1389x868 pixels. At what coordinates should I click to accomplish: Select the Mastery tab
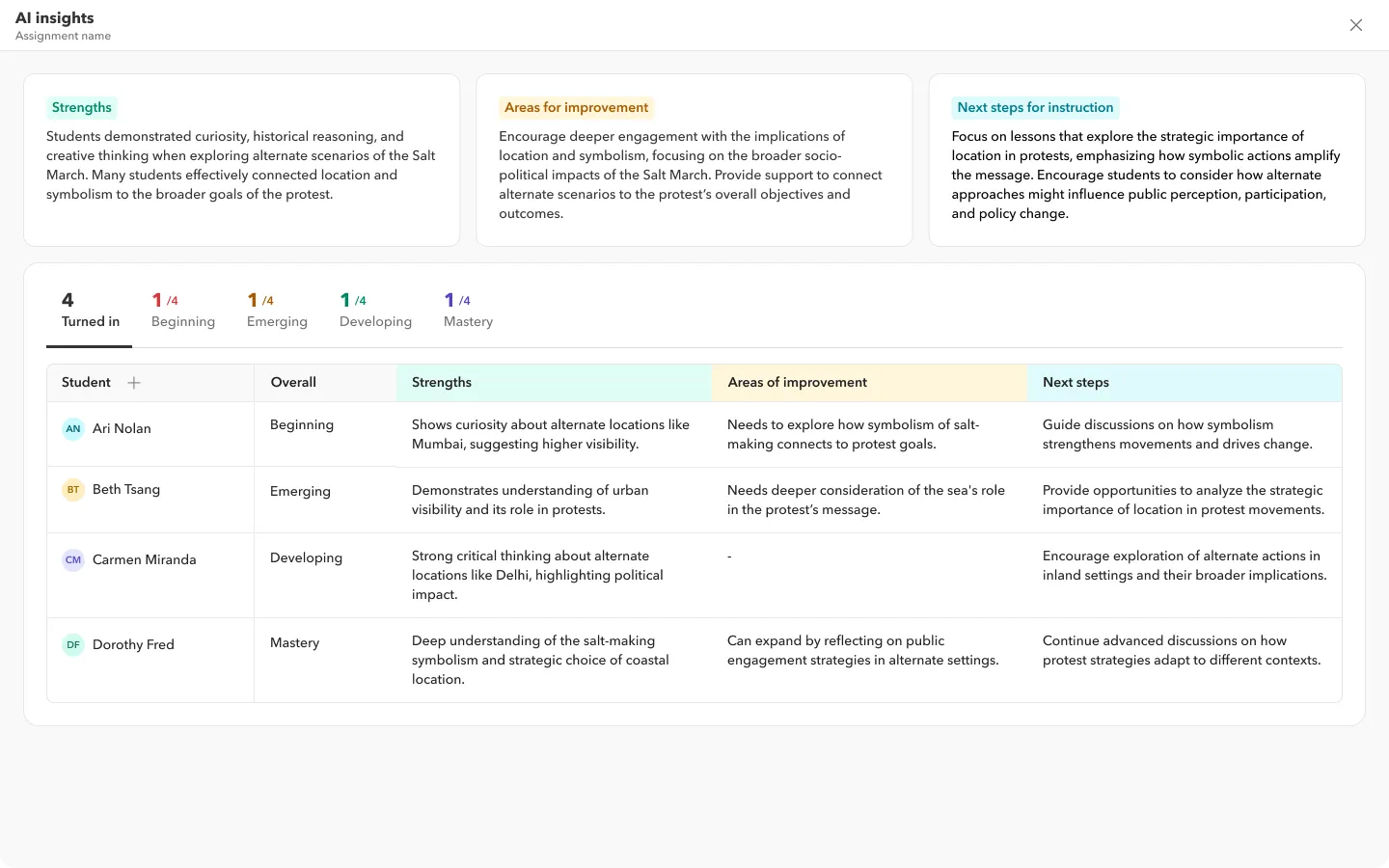pyautogui.click(x=468, y=311)
